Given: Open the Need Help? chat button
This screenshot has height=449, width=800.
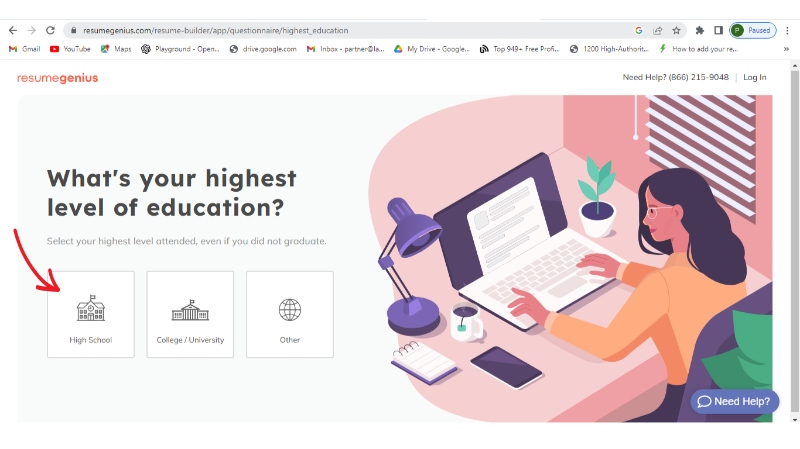Looking at the screenshot, I should click(x=735, y=402).
